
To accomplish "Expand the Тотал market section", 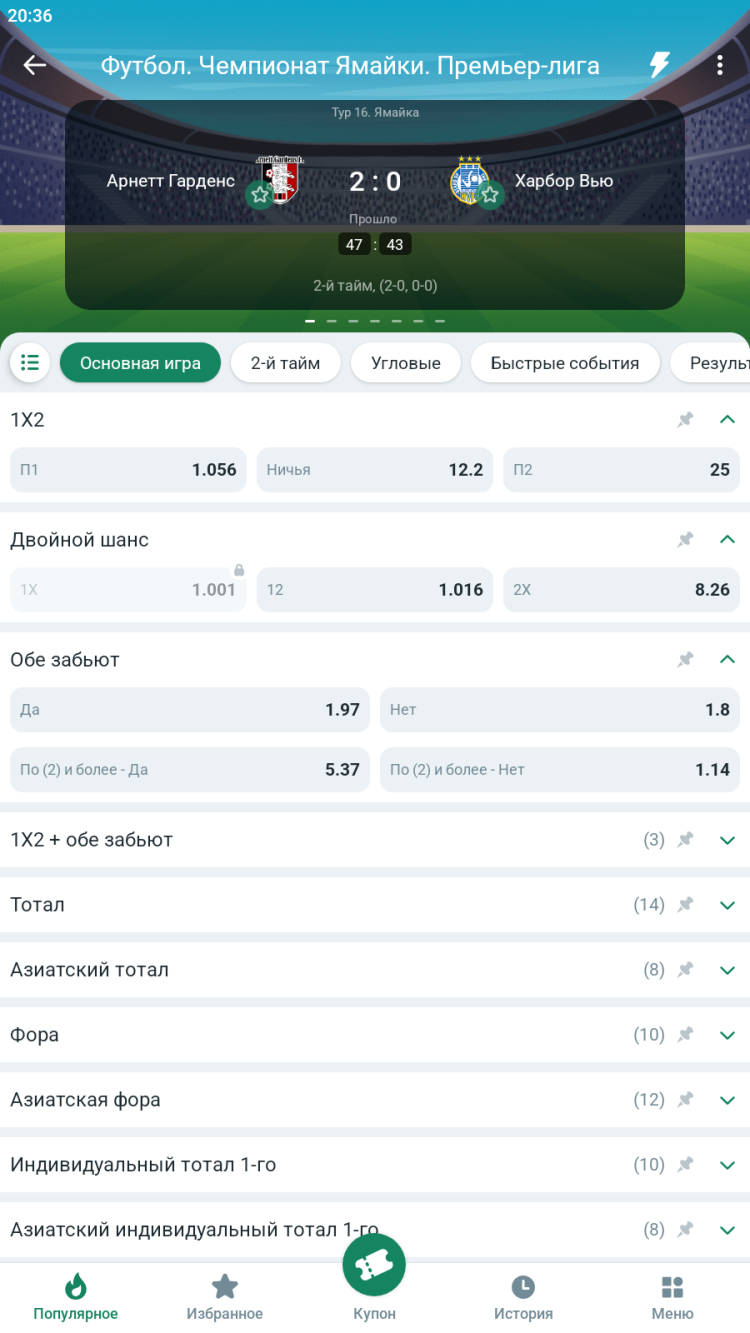I will 727,905.
